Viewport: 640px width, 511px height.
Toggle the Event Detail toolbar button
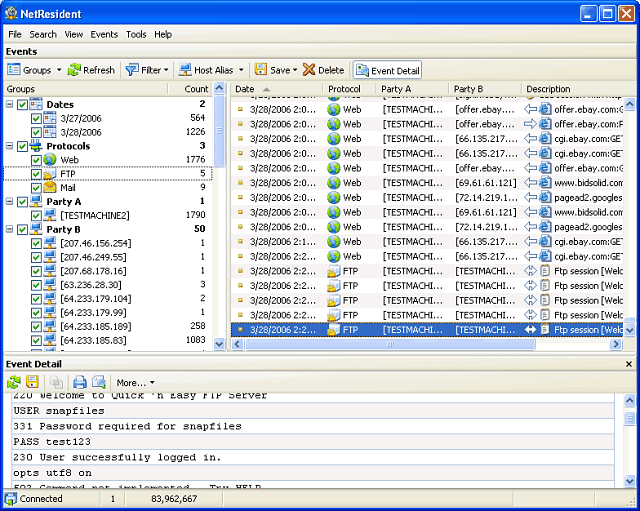coord(387,70)
